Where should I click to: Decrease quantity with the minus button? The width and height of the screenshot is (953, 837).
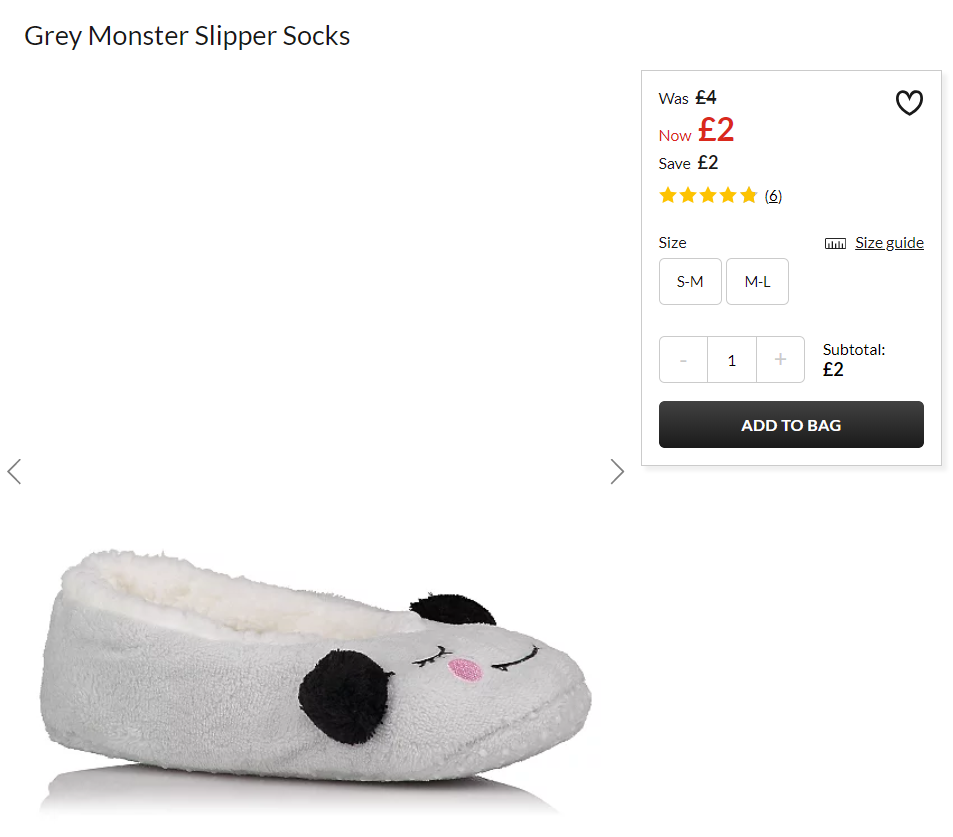pos(683,360)
